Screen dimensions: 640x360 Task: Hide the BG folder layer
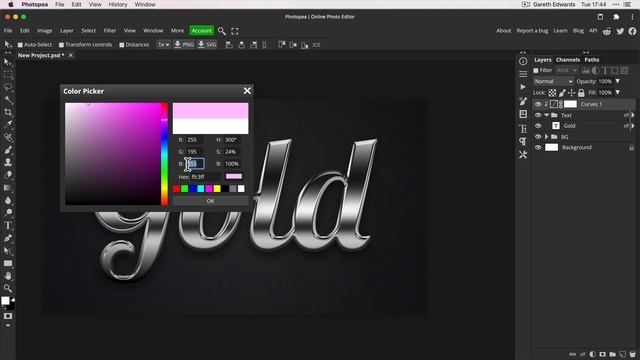538,137
